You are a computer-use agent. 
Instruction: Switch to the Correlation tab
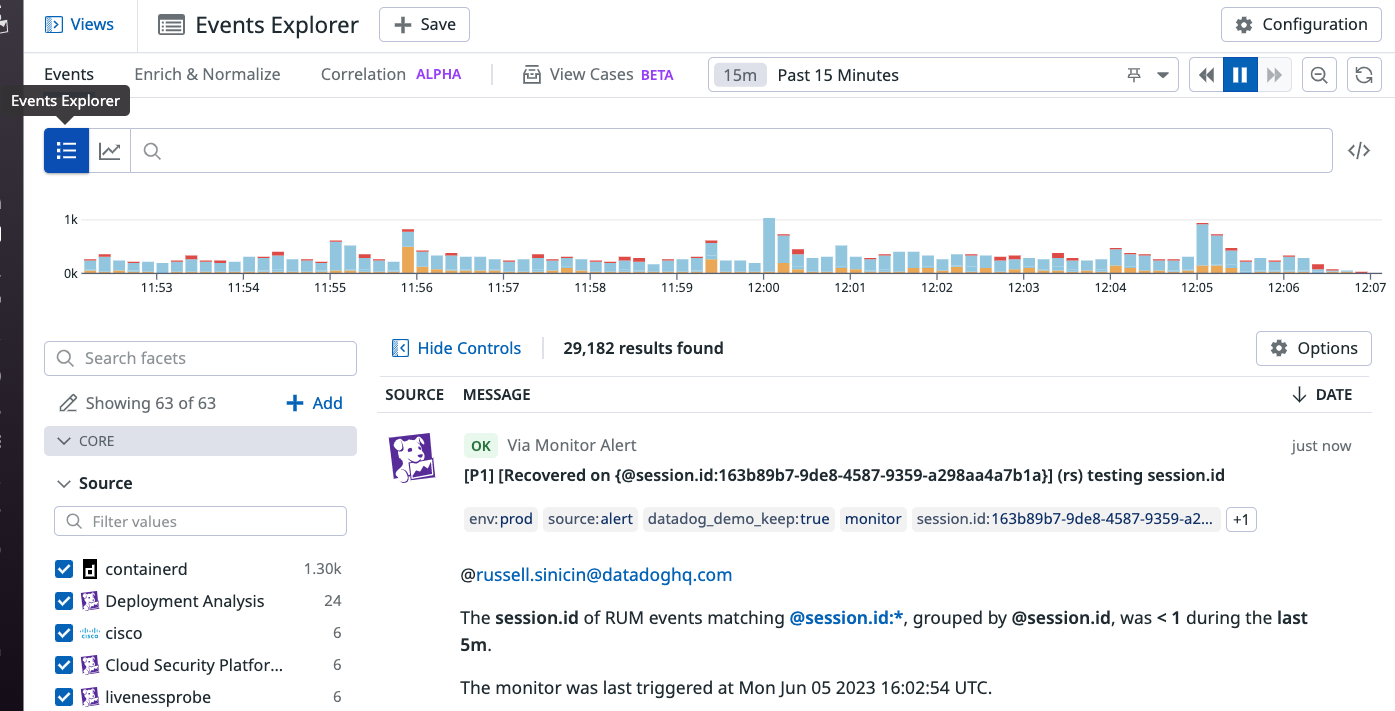point(363,74)
